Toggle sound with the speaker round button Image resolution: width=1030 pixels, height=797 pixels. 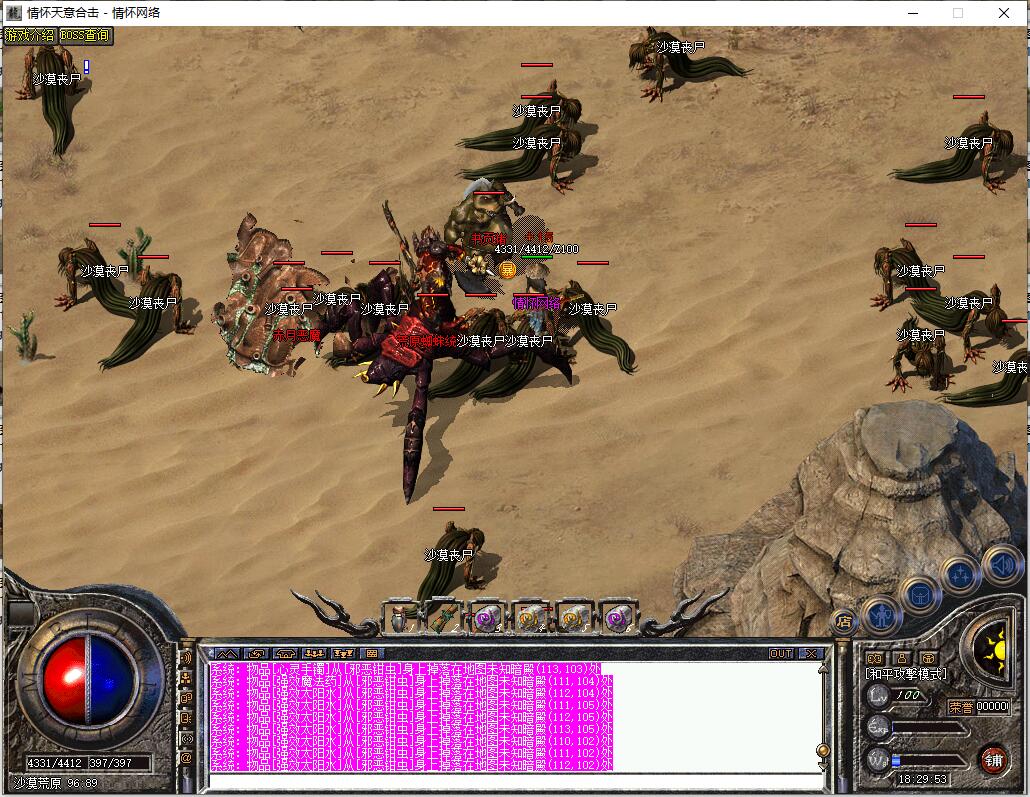click(1002, 566)
